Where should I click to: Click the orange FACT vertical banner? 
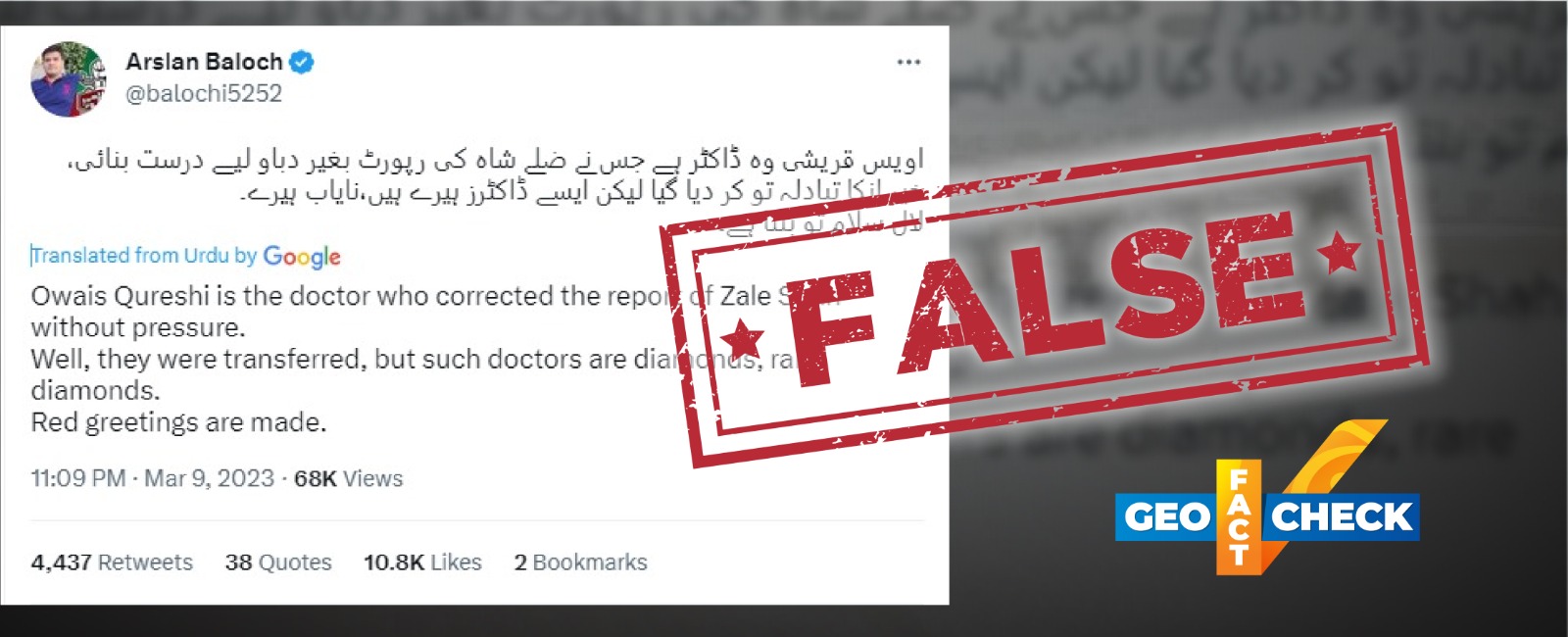[1239, 516]
